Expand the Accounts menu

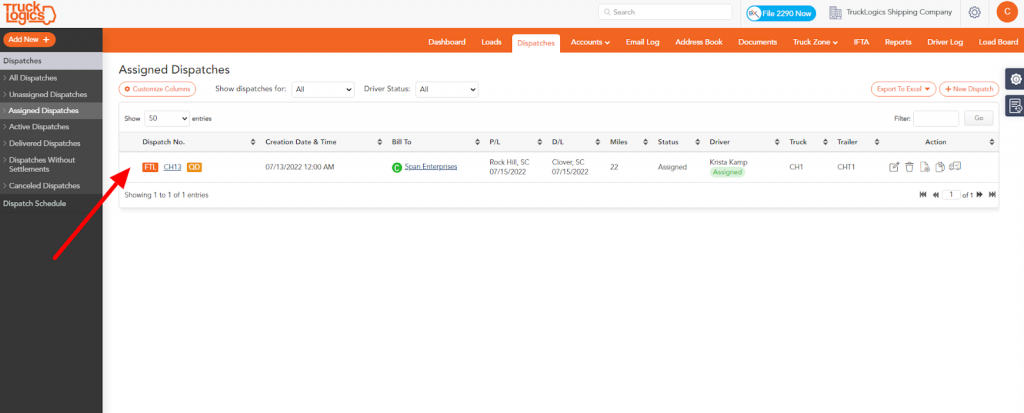point(590,42)
